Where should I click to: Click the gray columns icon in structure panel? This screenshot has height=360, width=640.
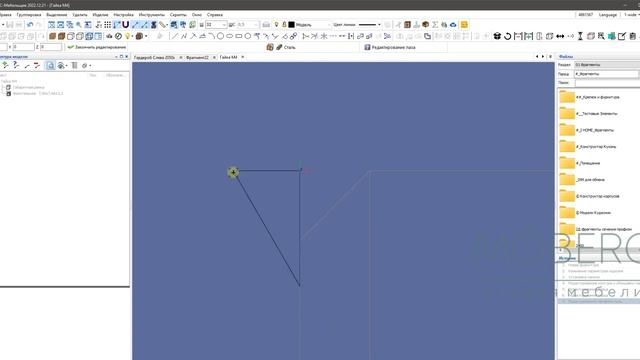point(74,65)
